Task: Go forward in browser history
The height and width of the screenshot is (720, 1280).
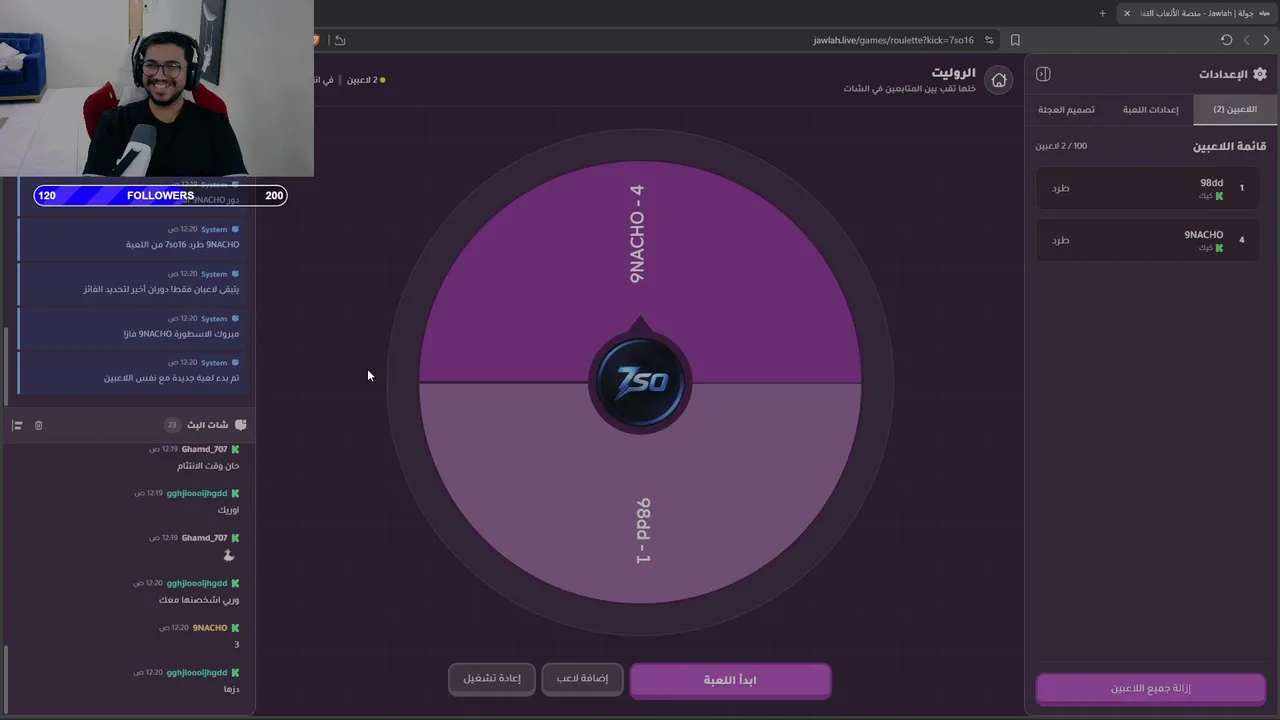Action: click(x=1246, y=40)
